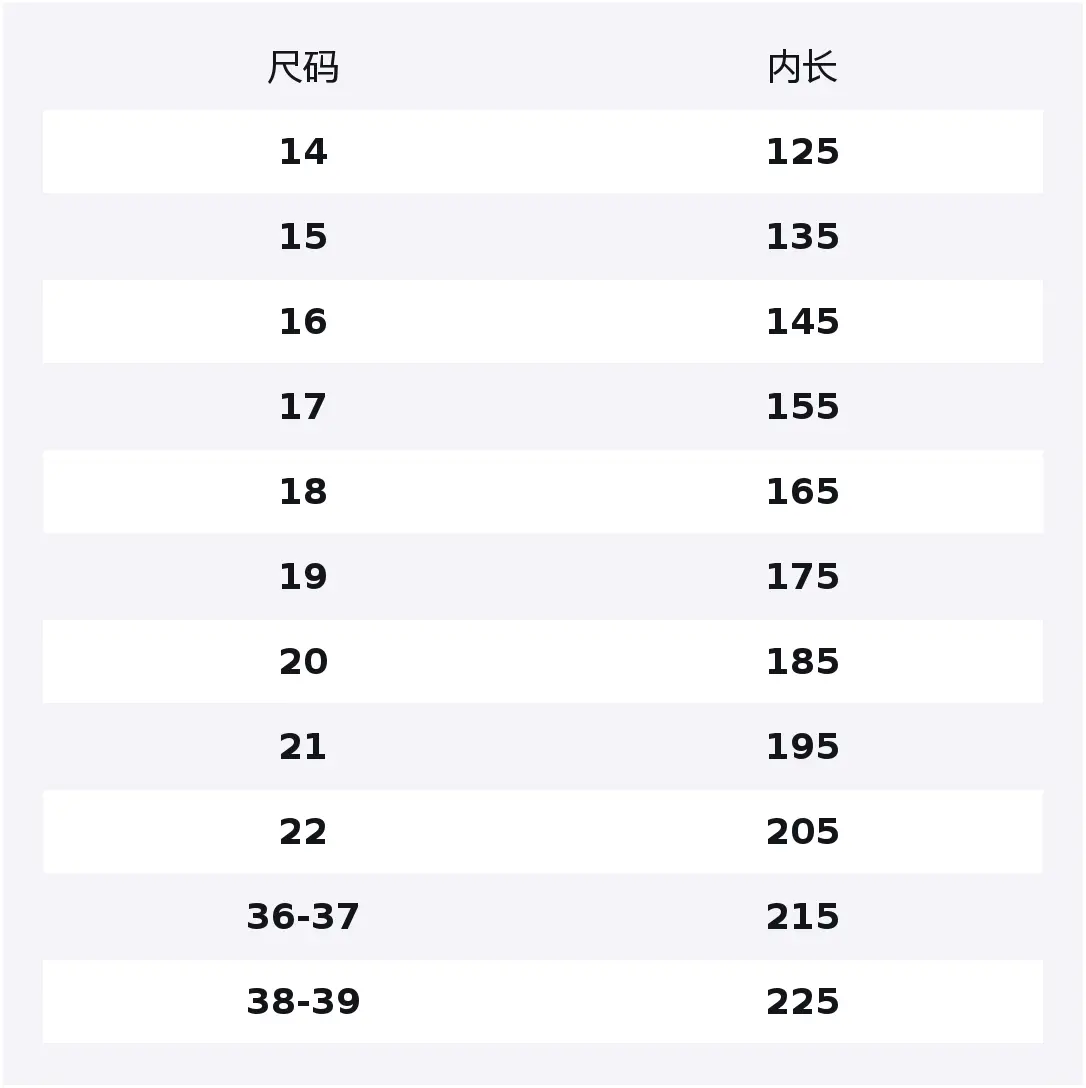1086x1088 pixels.
Task: Select size 19 in size column
Action: coord(303,577)
